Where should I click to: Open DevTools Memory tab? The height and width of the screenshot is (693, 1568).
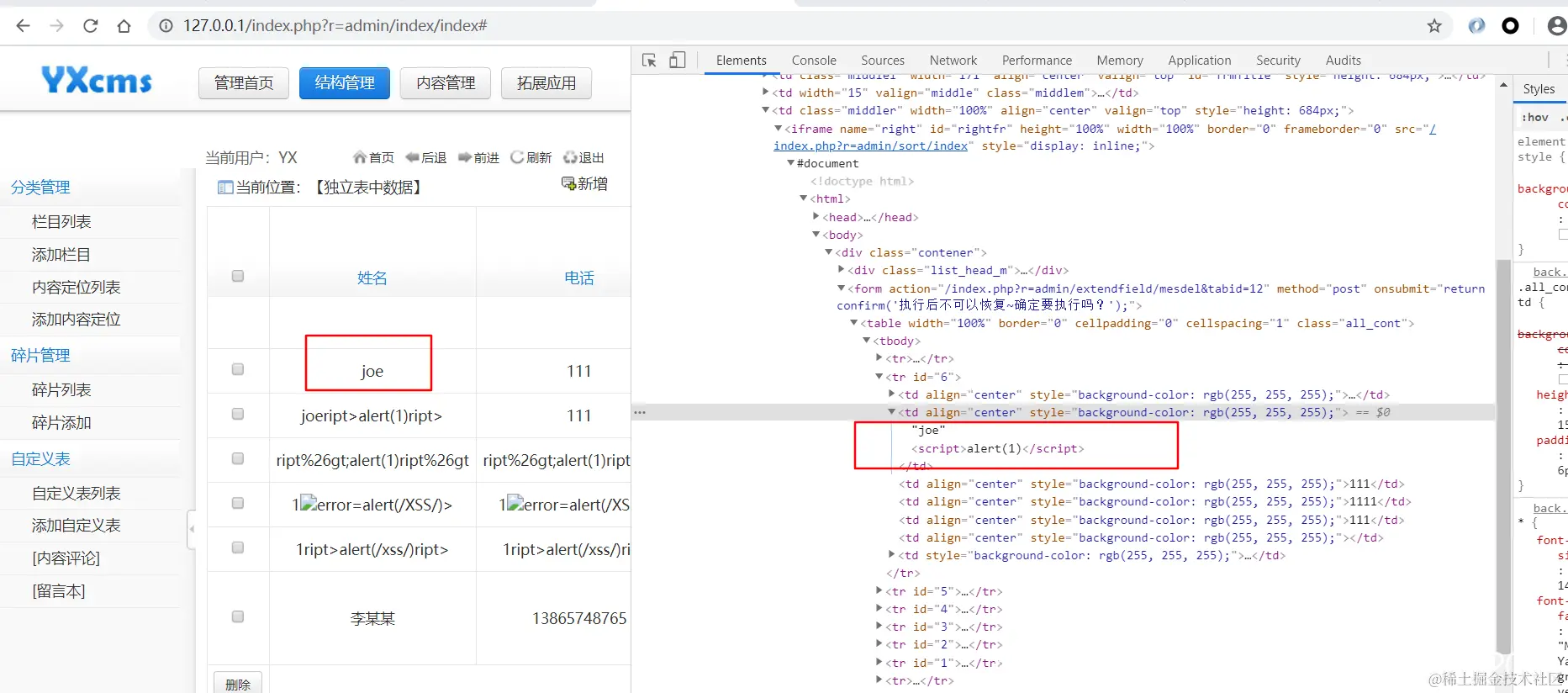tap(1120, 61)
